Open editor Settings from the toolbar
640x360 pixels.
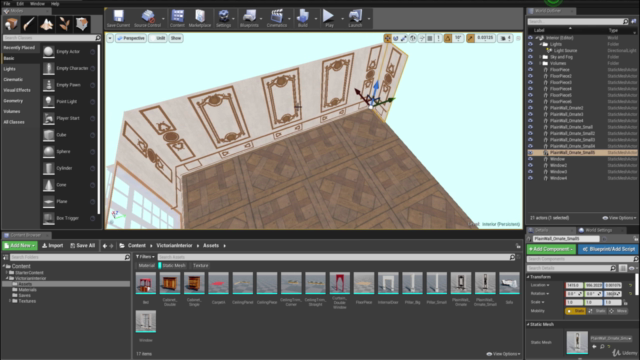tap(223, 19)
